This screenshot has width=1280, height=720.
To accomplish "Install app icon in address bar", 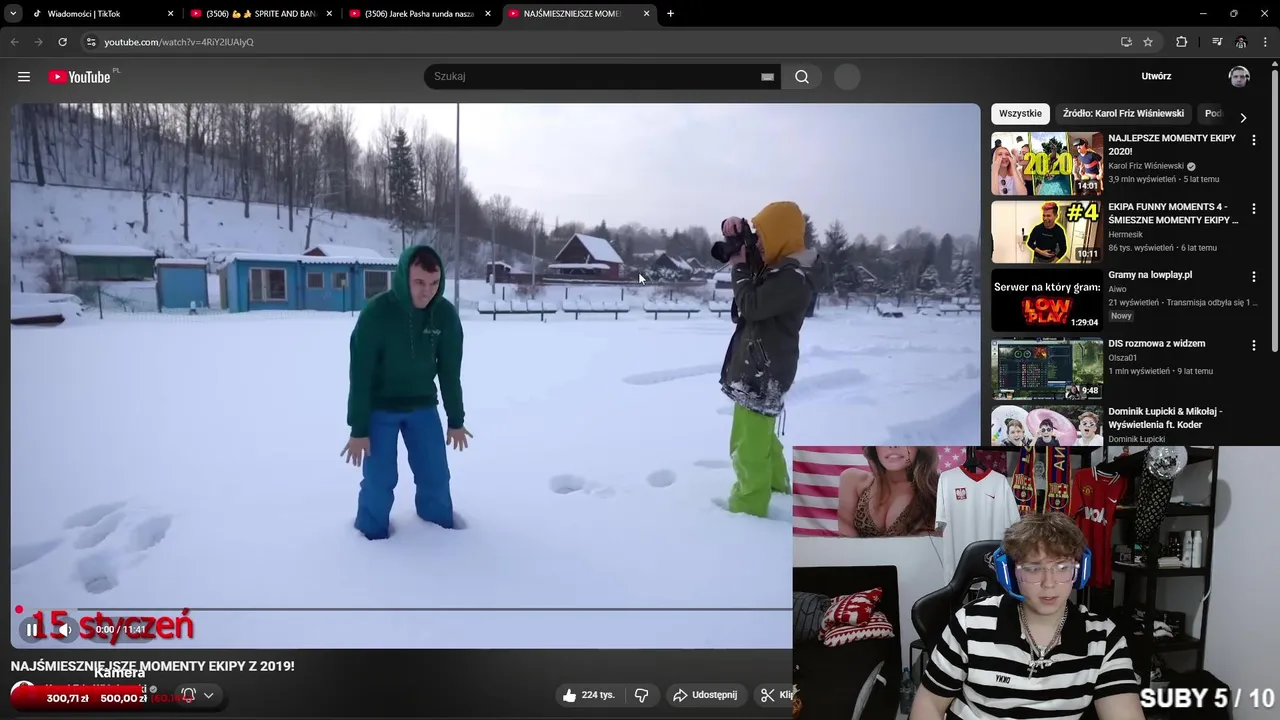I will tap(1126, 42).
